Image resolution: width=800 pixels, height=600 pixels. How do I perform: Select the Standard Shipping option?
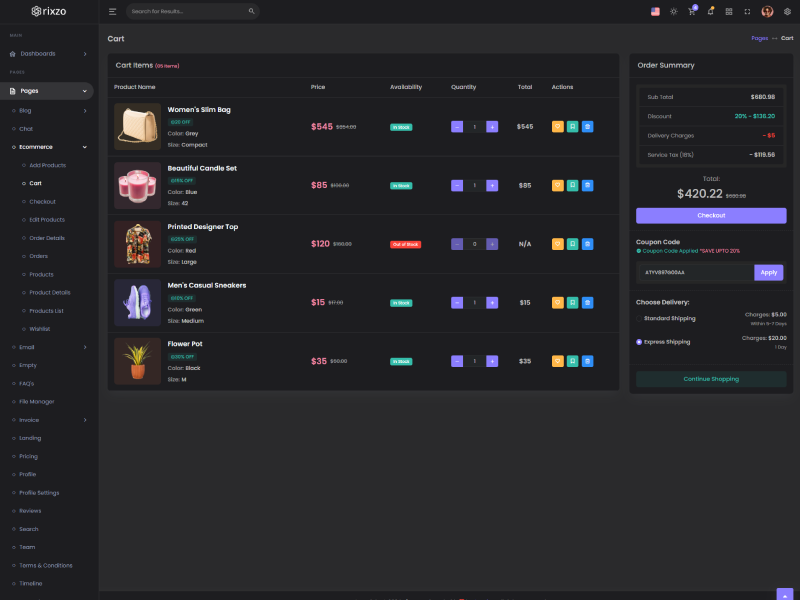[x=640, y=319]
